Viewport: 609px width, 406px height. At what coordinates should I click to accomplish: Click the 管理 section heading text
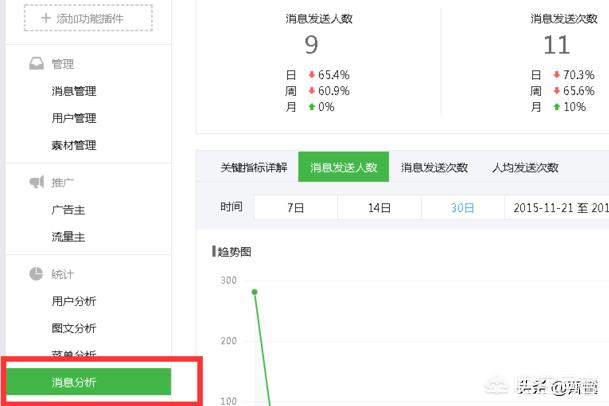coord(63,64)
